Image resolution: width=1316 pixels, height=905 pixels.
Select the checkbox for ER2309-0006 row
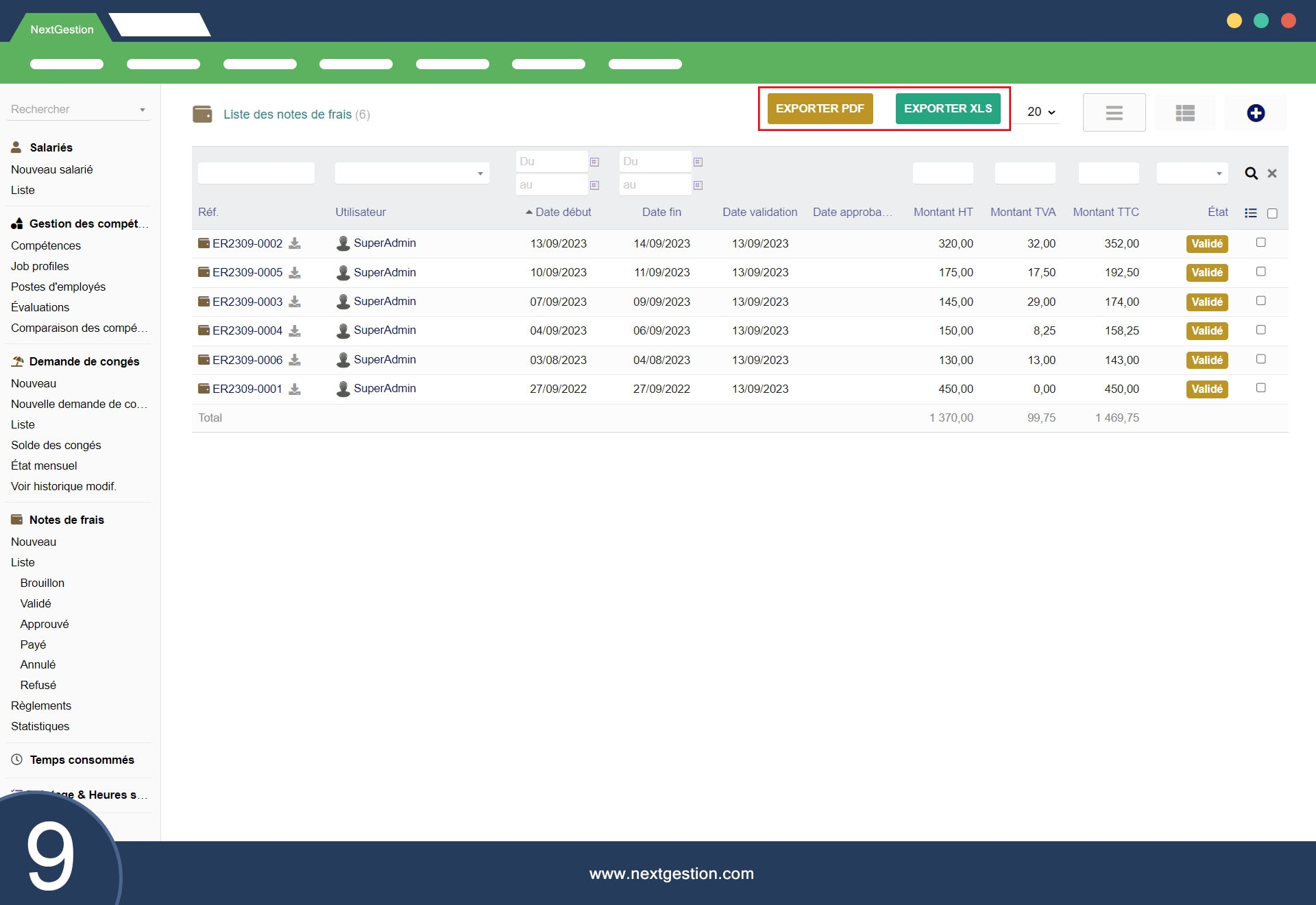click(x=1260, y=359)
